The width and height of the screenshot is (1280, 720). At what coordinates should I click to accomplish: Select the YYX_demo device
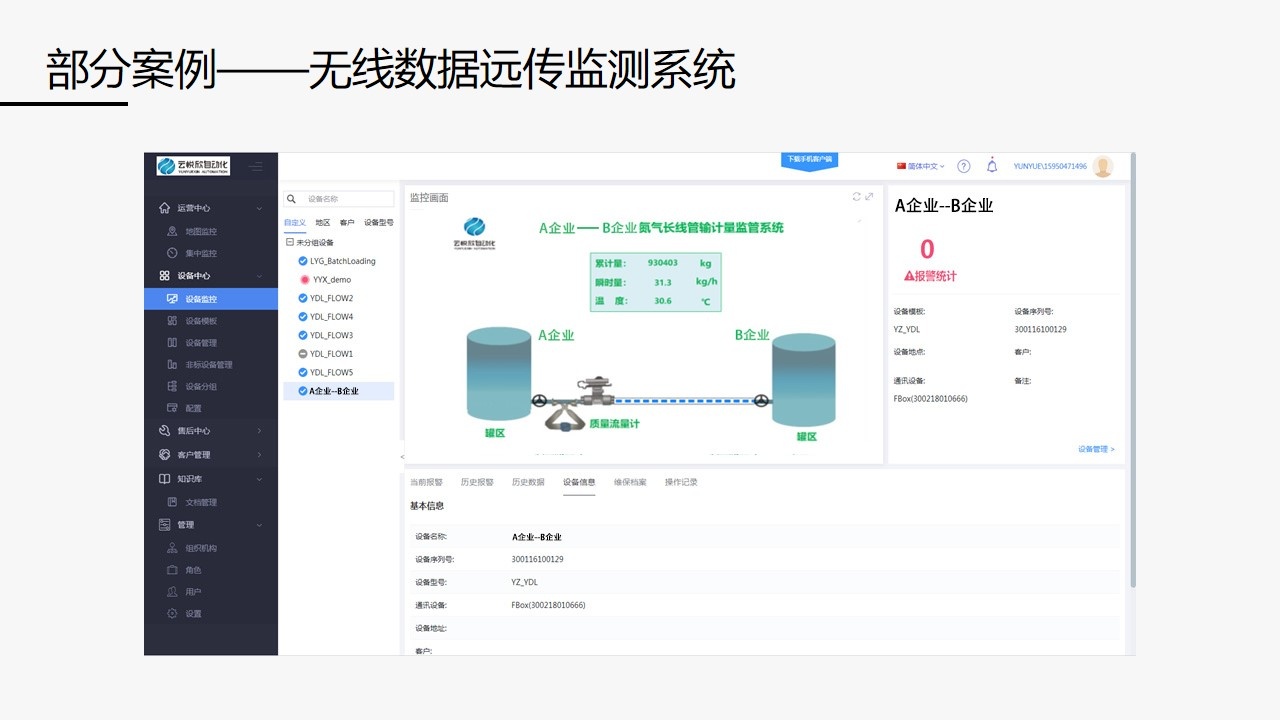(331, 280)
